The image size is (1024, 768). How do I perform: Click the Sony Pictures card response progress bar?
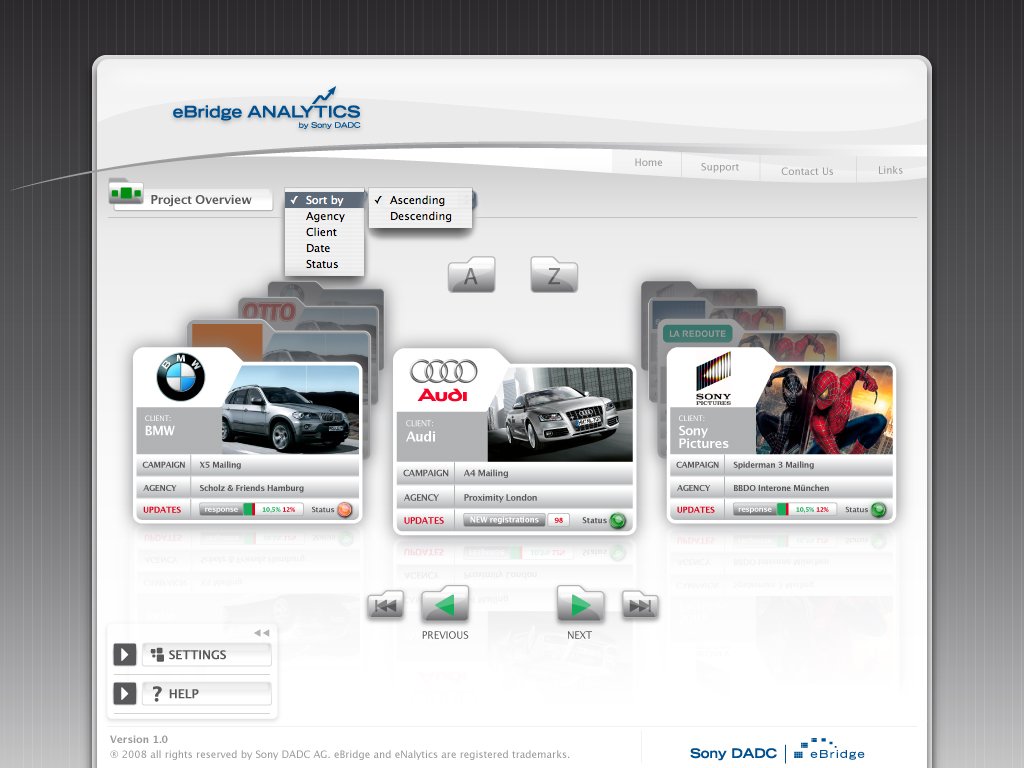[x=784, y=509]
